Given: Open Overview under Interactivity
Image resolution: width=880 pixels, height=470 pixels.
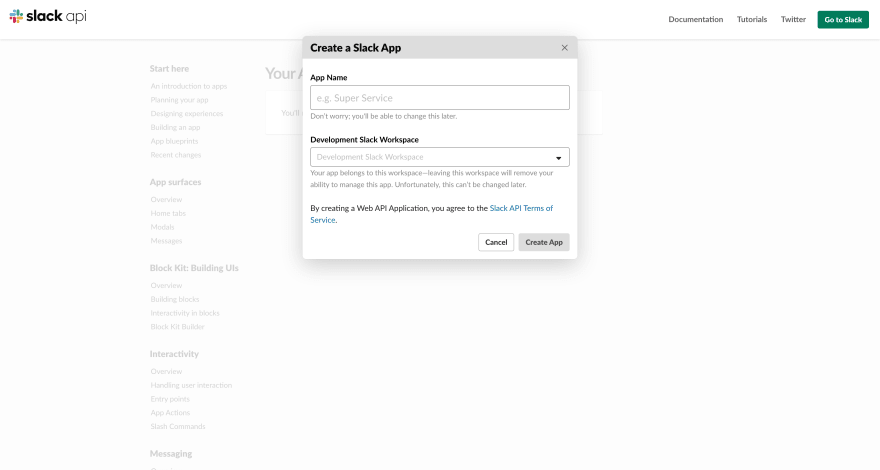Looking at the screenshot, I should pyautogui.click(x=166, y=371).
